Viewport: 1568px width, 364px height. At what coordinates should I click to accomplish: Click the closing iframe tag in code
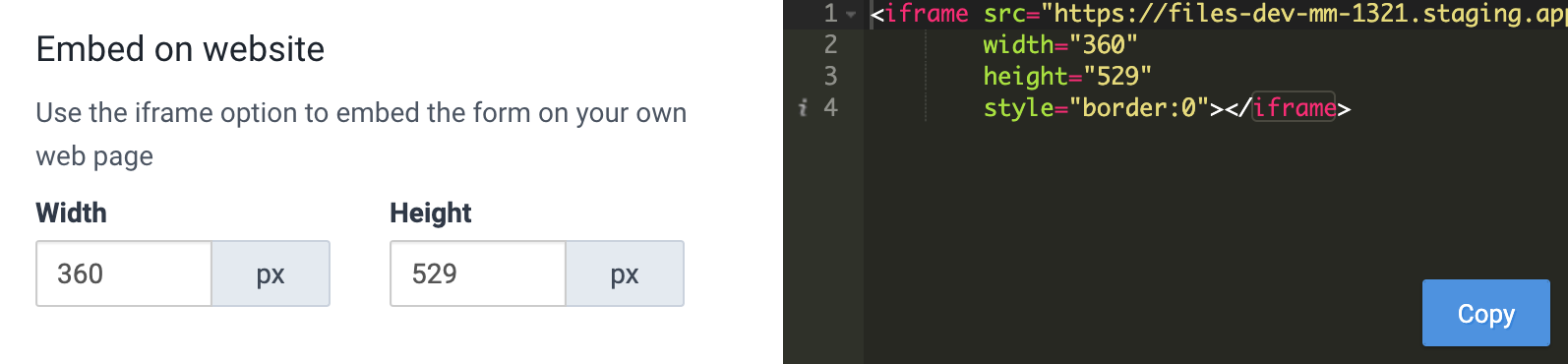point(1287,107)
